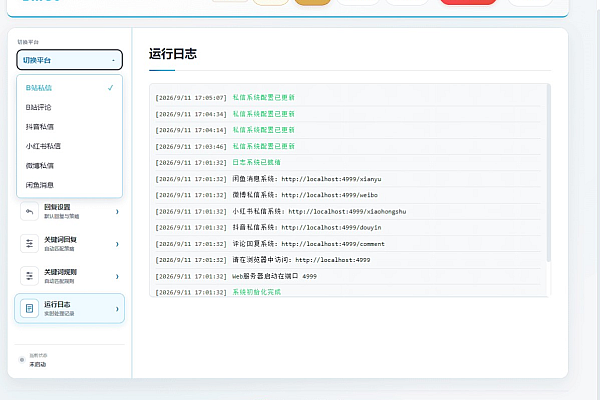Click the 日志系统已就绪 log message
600x400 pixels.
[256, 162]
